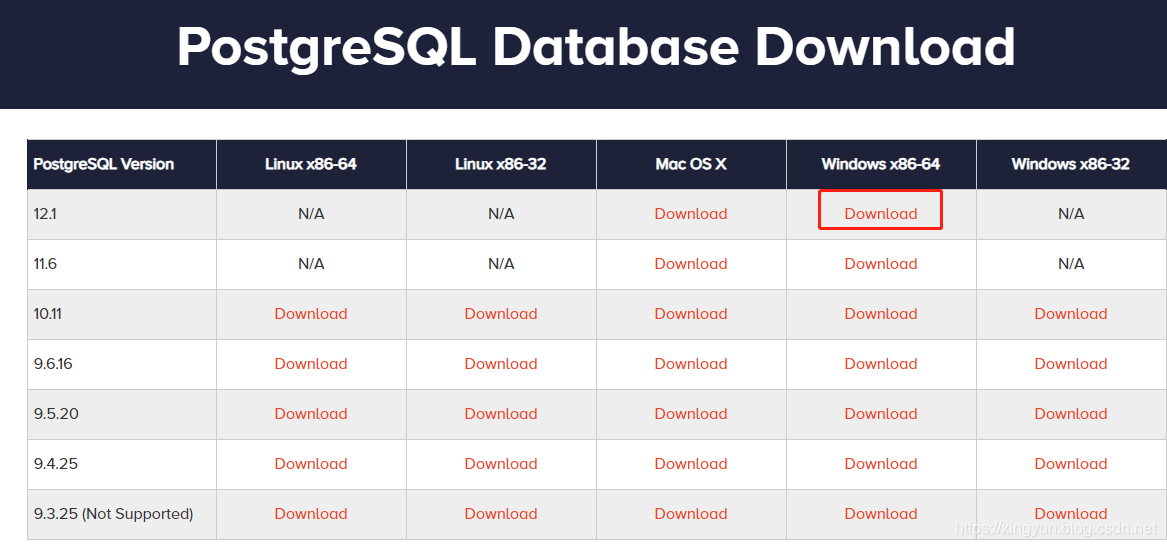
Task: Download PostgreSQL 12.1 for Mac OS X
Action: pos(691,213)
